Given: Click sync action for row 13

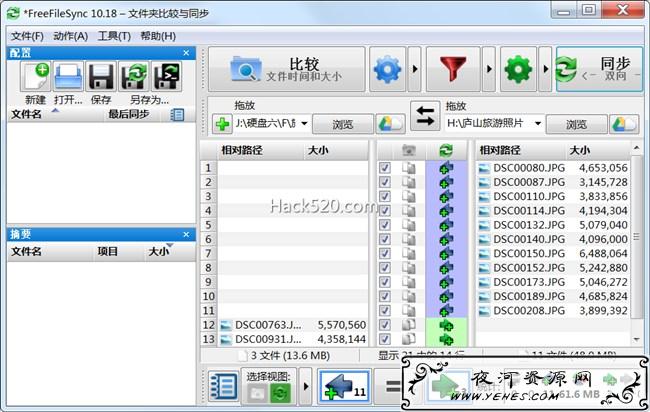Looking at the screenshot, I should tap(446, 340).
